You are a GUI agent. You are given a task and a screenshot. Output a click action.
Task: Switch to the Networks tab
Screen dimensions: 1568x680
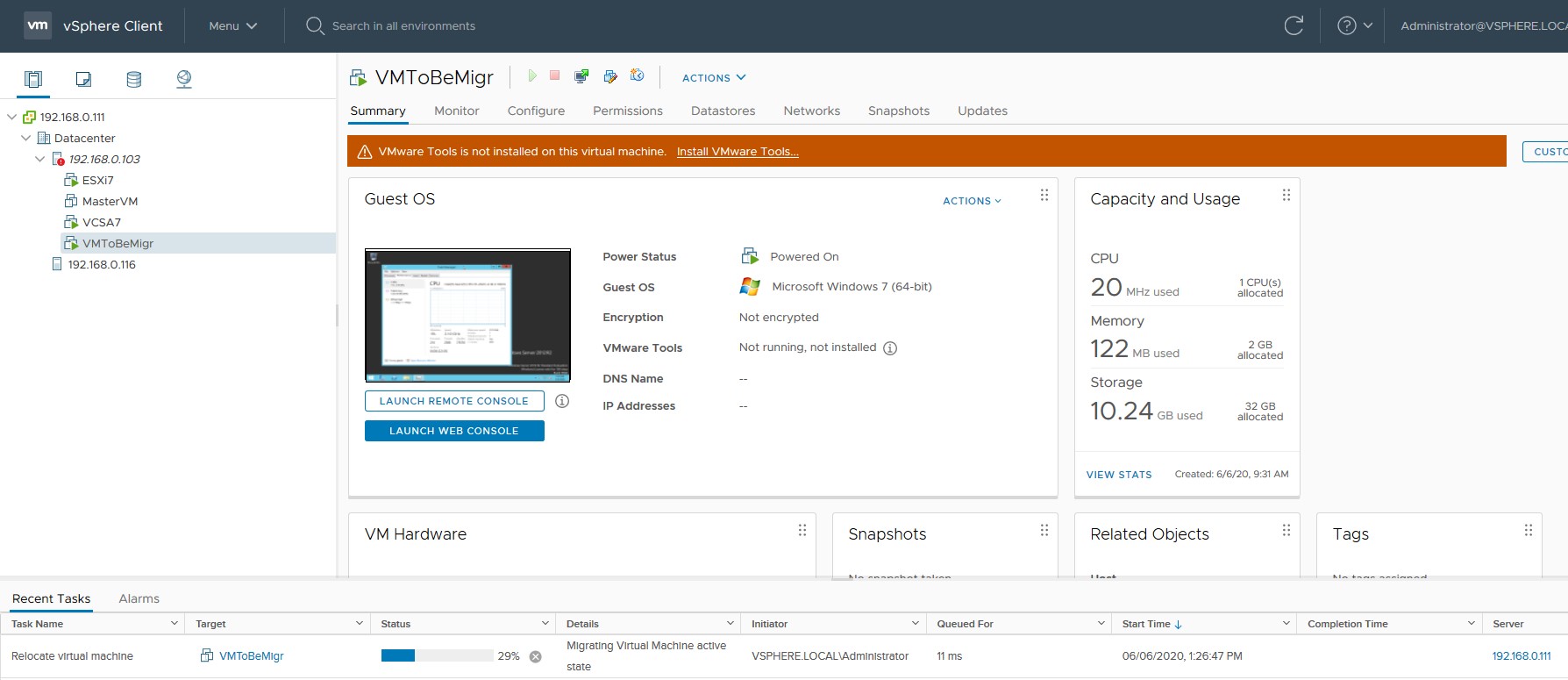pyautogui.click(x=812, y=111)
